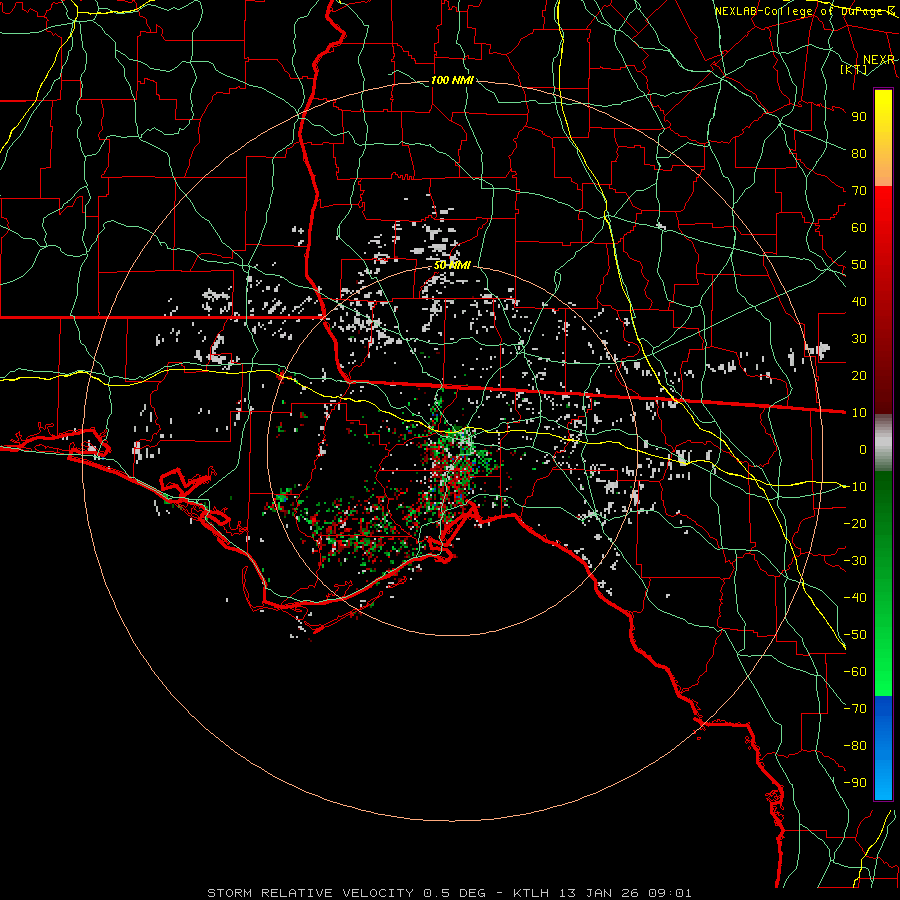Click the 0 value on velocity scale
The image size is (900, 900).
pos(863,450)
